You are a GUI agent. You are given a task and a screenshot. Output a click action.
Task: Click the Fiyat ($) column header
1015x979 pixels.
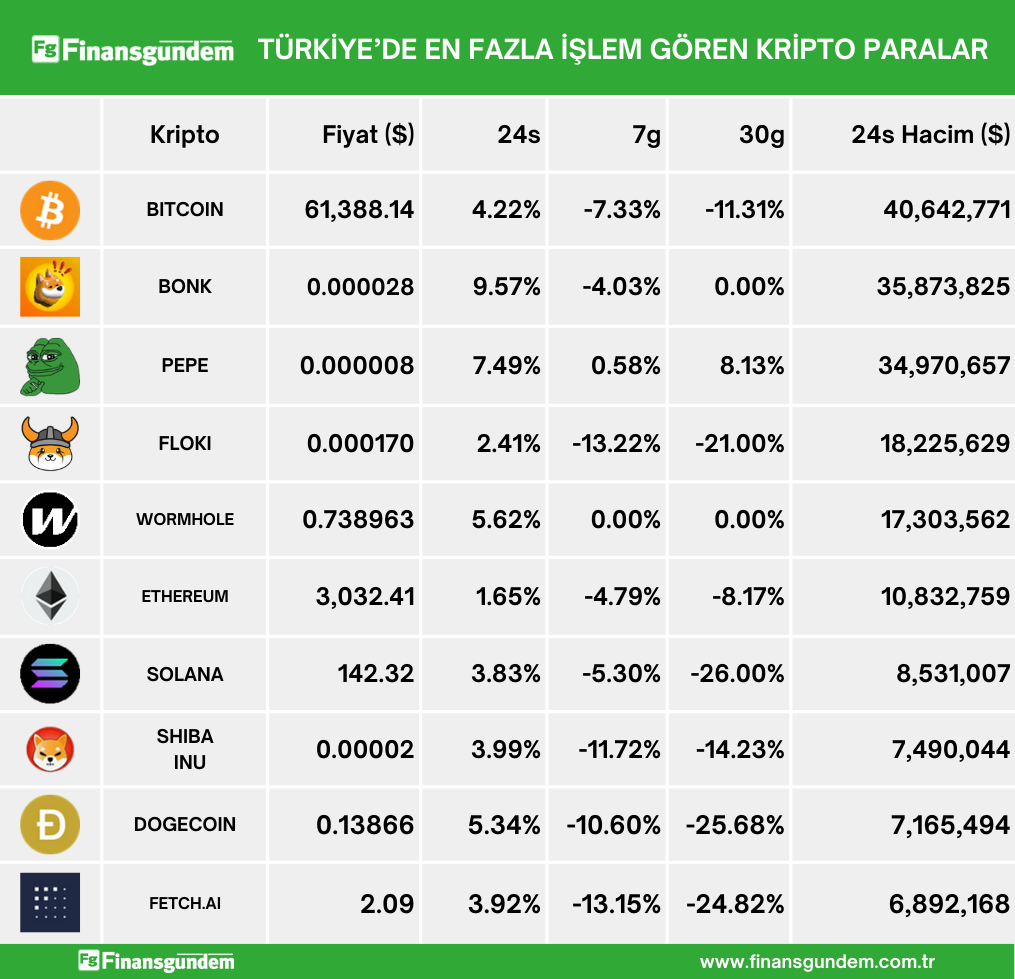pyautogui.click(x=368, y=135)
